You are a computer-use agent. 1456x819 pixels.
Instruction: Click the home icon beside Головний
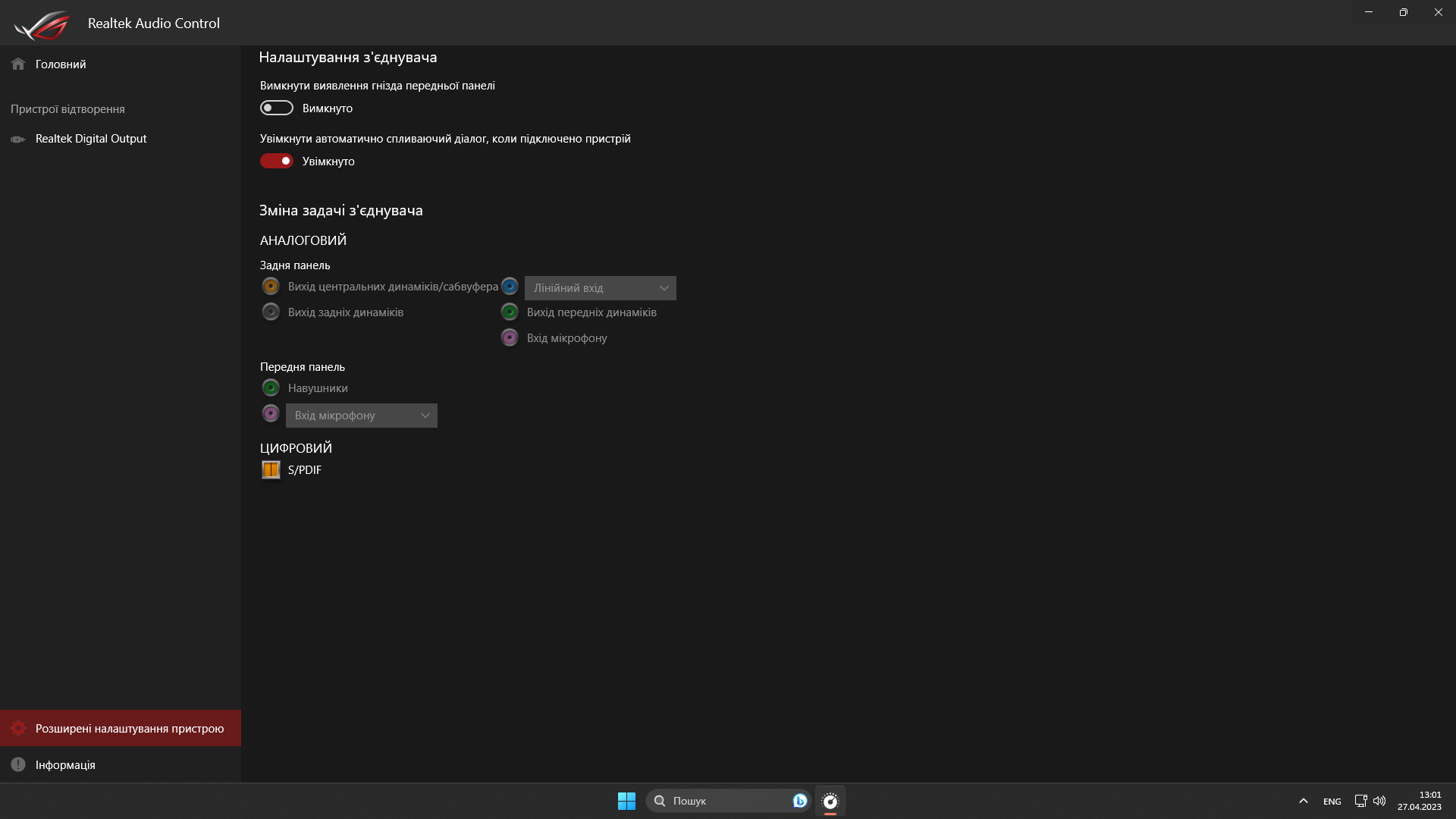pos(18,64)
